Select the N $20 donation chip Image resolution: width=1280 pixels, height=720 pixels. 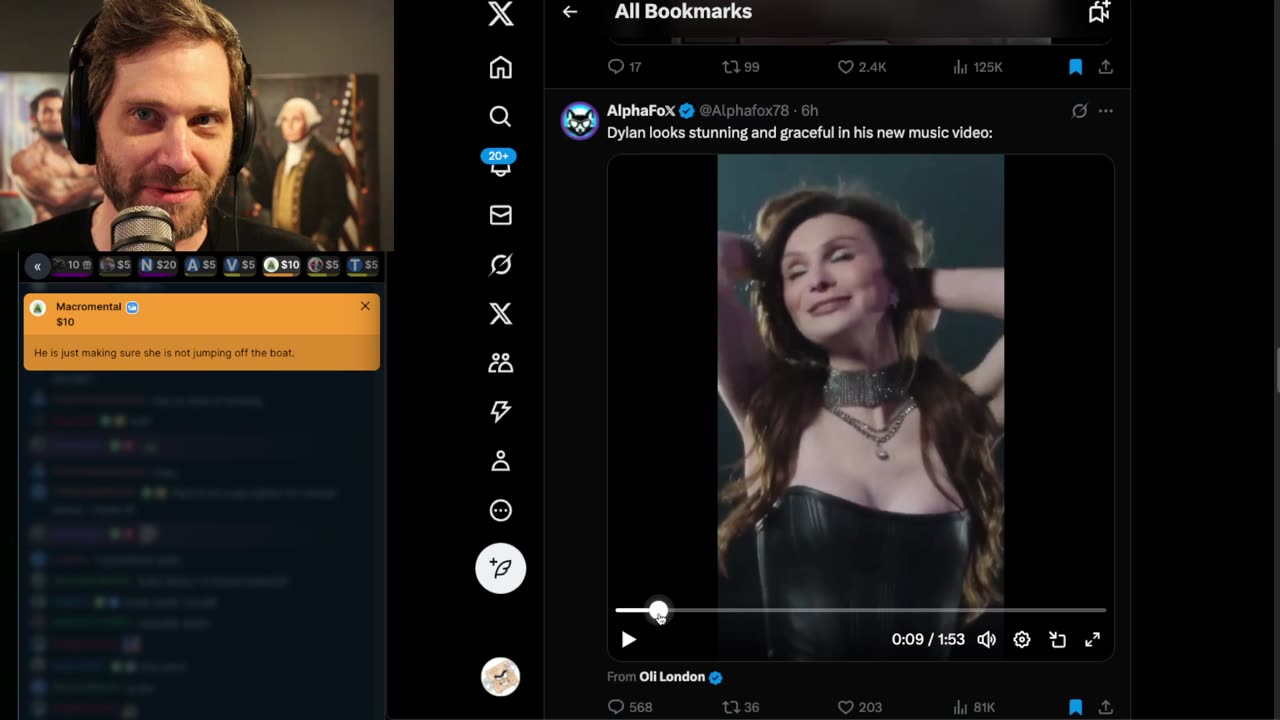[158, 265]
